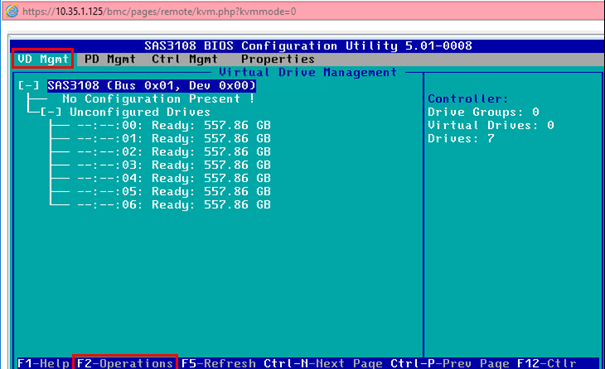Select drive --:--:02 Ready 557.86 GB
The width and height of the screenshot is (605, 369).
click(174, 152)
